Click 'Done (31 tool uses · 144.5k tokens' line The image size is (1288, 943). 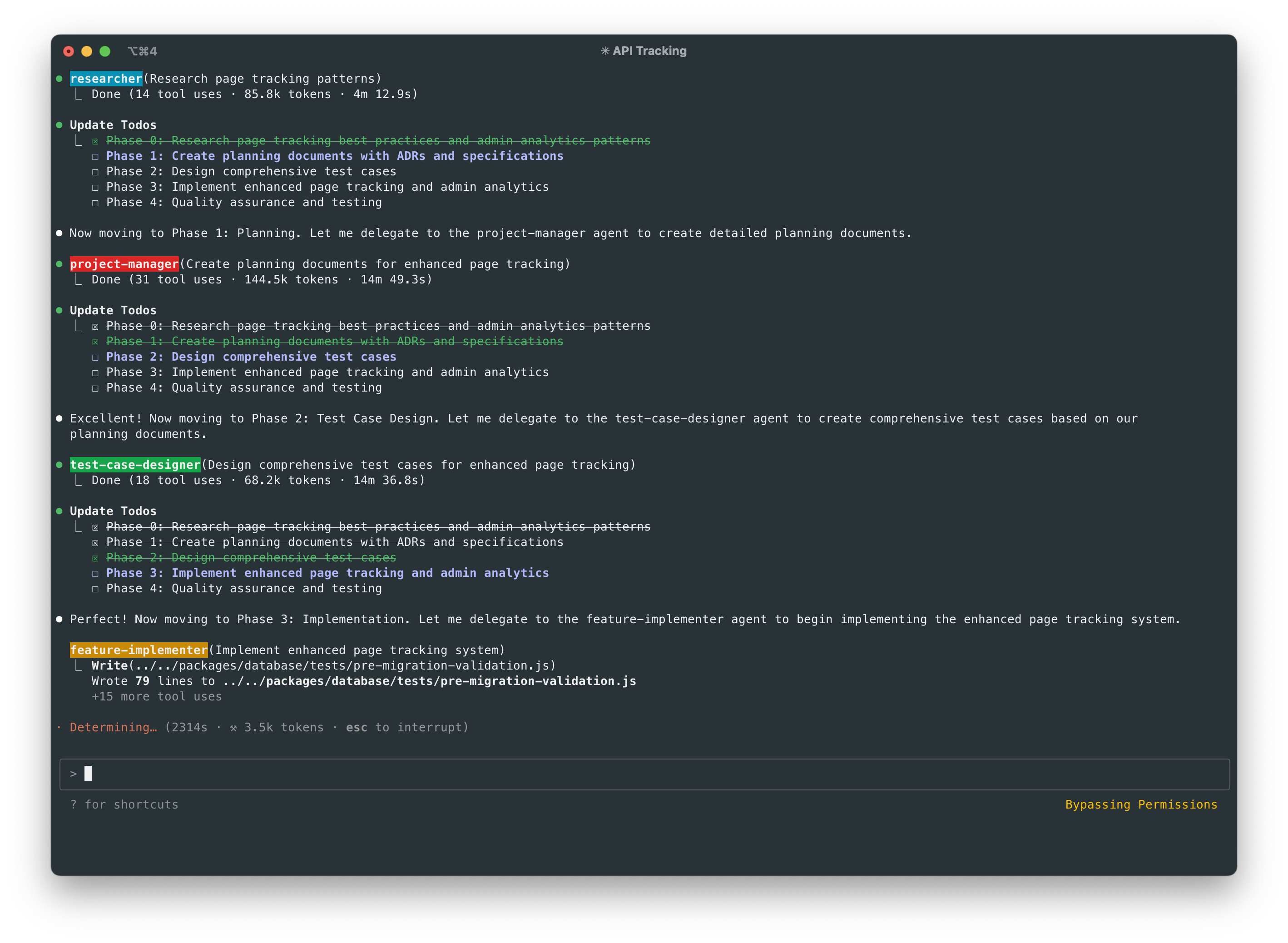click(x=262, y=280)
